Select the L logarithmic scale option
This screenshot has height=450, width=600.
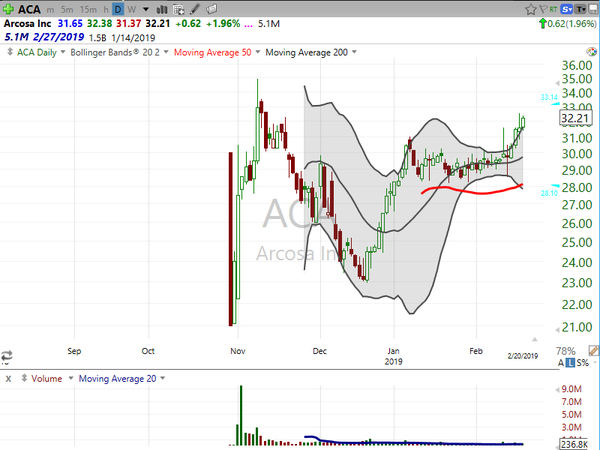pos(570,363)
